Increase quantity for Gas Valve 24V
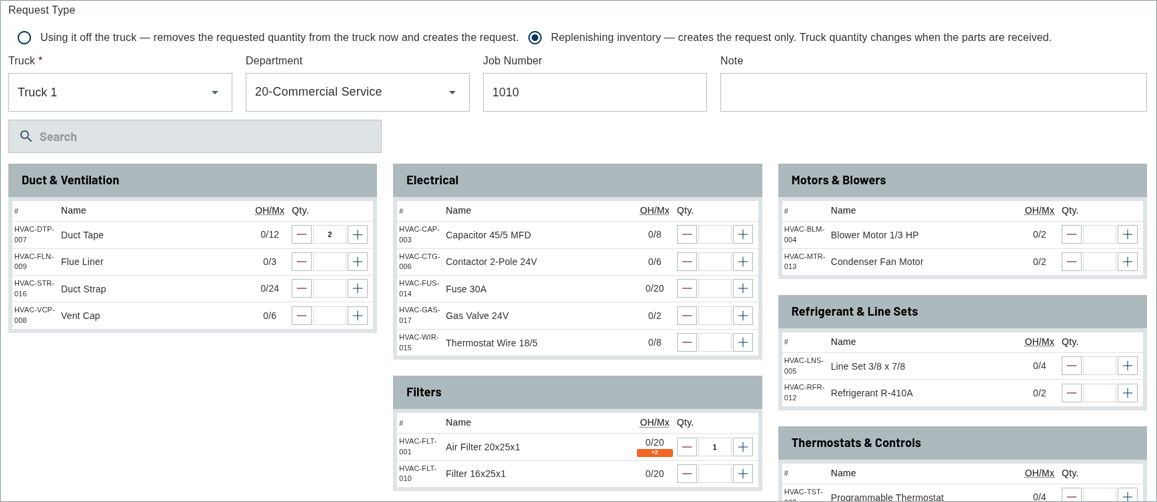Screen dimensions: 1157x502 point(743,315)
